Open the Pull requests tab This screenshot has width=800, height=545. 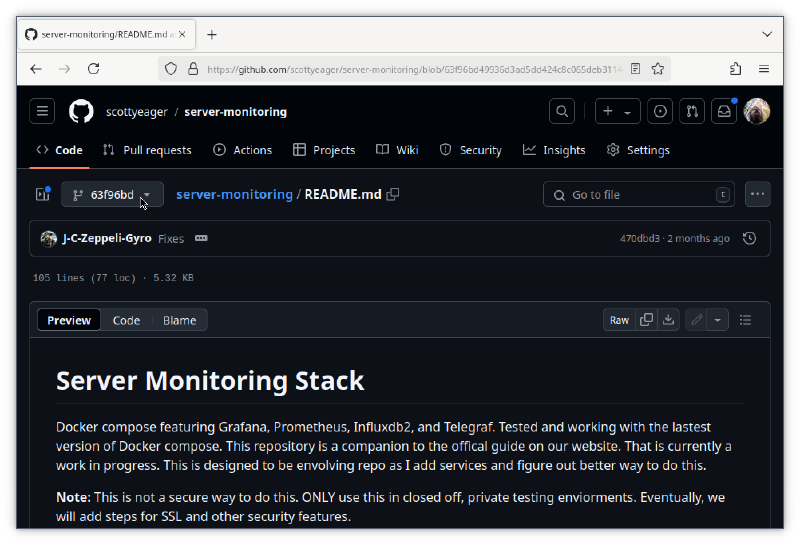(147, 150)
